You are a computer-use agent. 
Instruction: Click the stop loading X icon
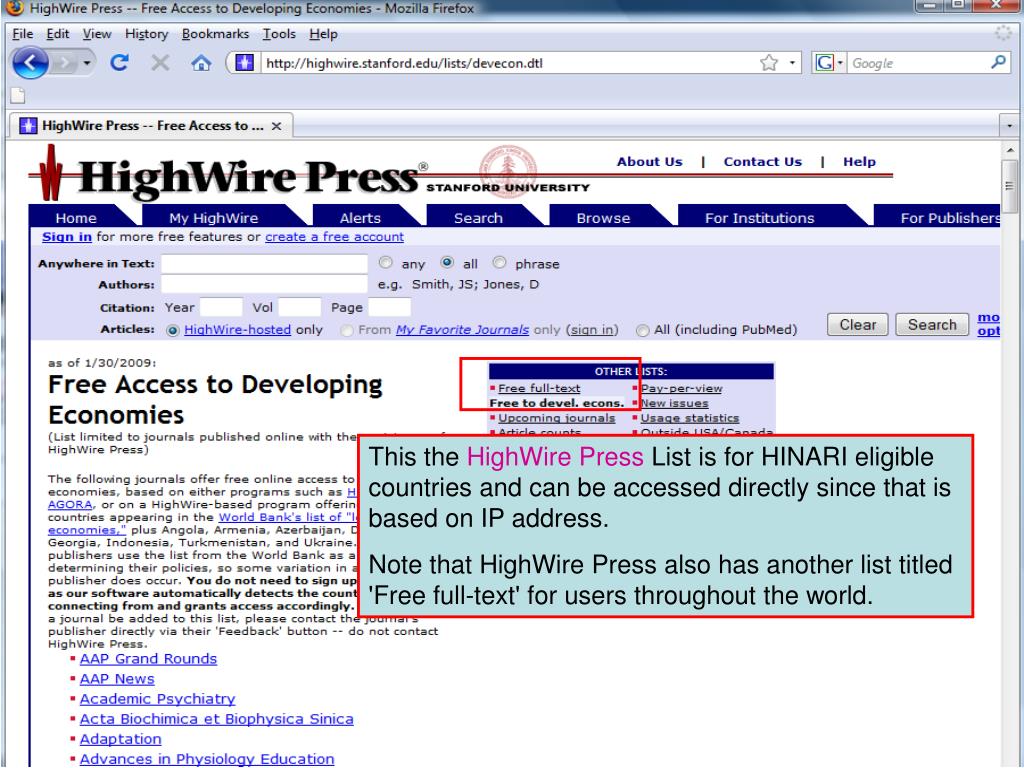click(x=160, y=63)
